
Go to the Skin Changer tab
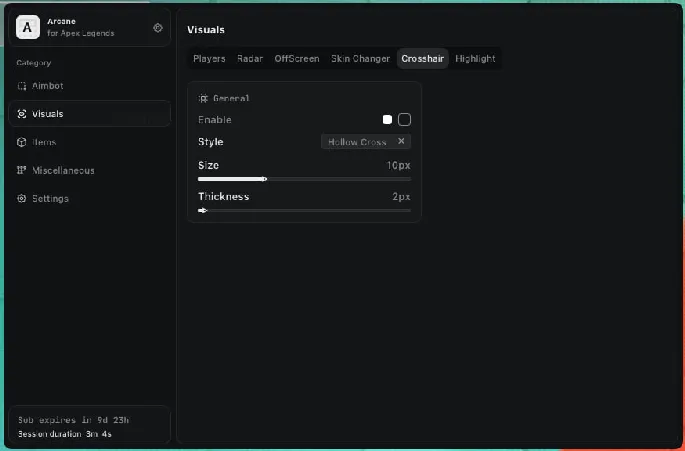(x=360, y=59)
